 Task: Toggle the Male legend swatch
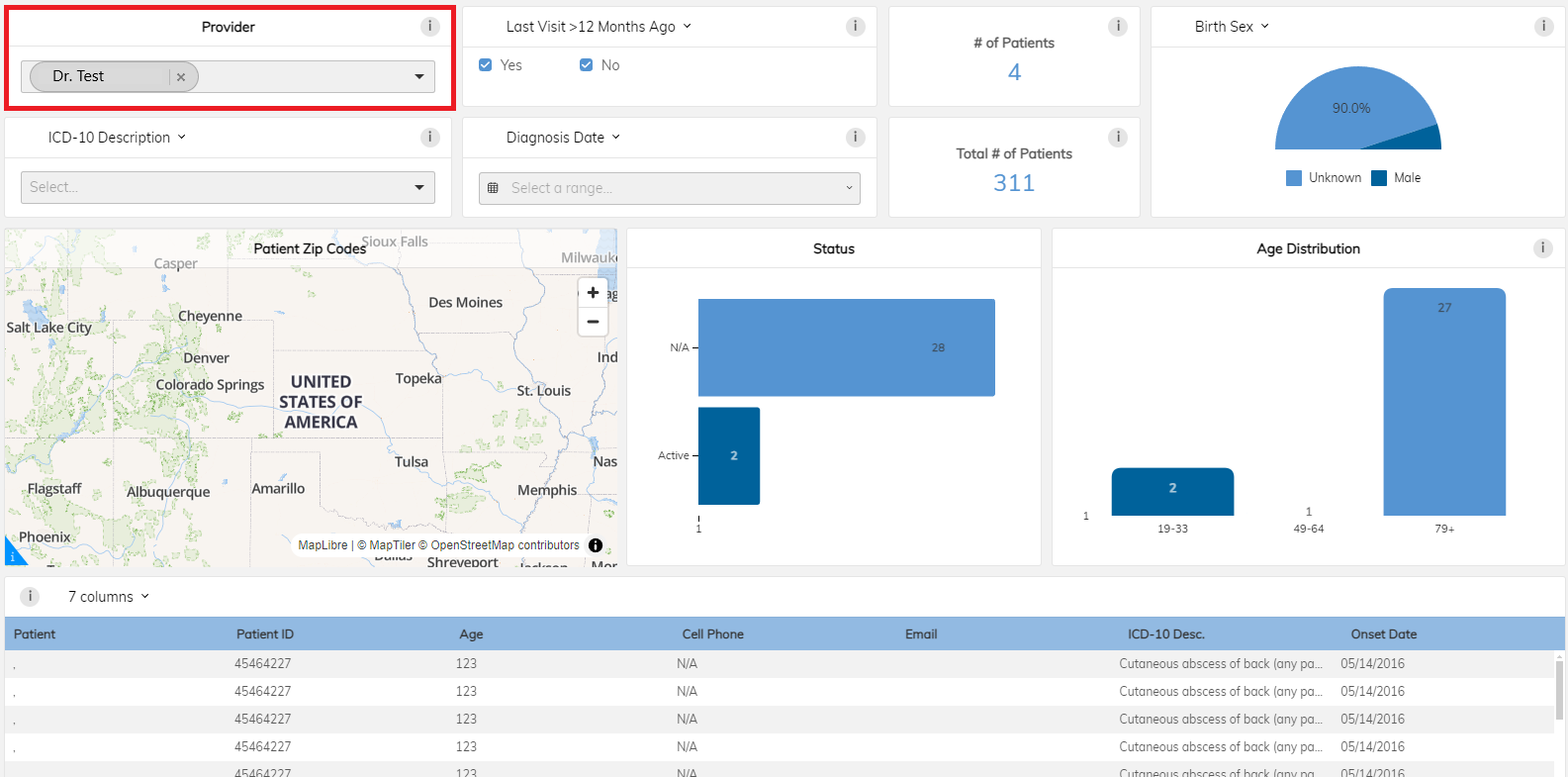pos(1379,178)
